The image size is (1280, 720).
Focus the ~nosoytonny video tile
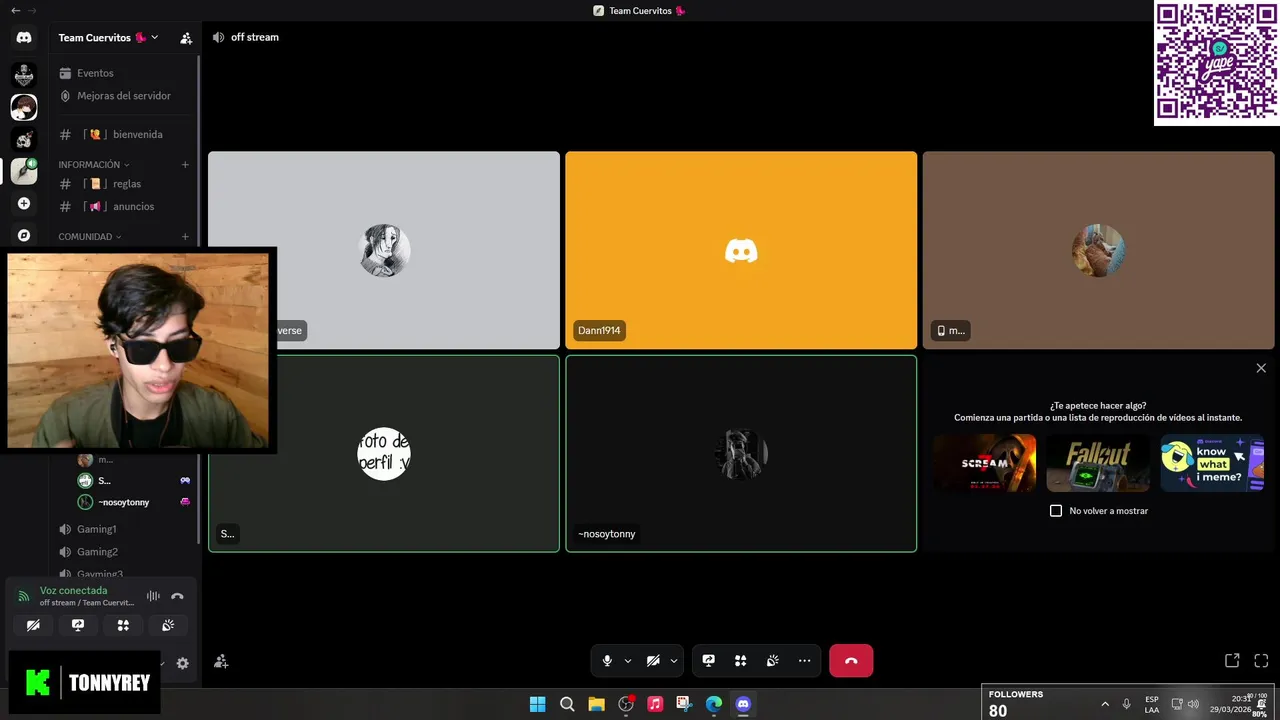(741, 454)
